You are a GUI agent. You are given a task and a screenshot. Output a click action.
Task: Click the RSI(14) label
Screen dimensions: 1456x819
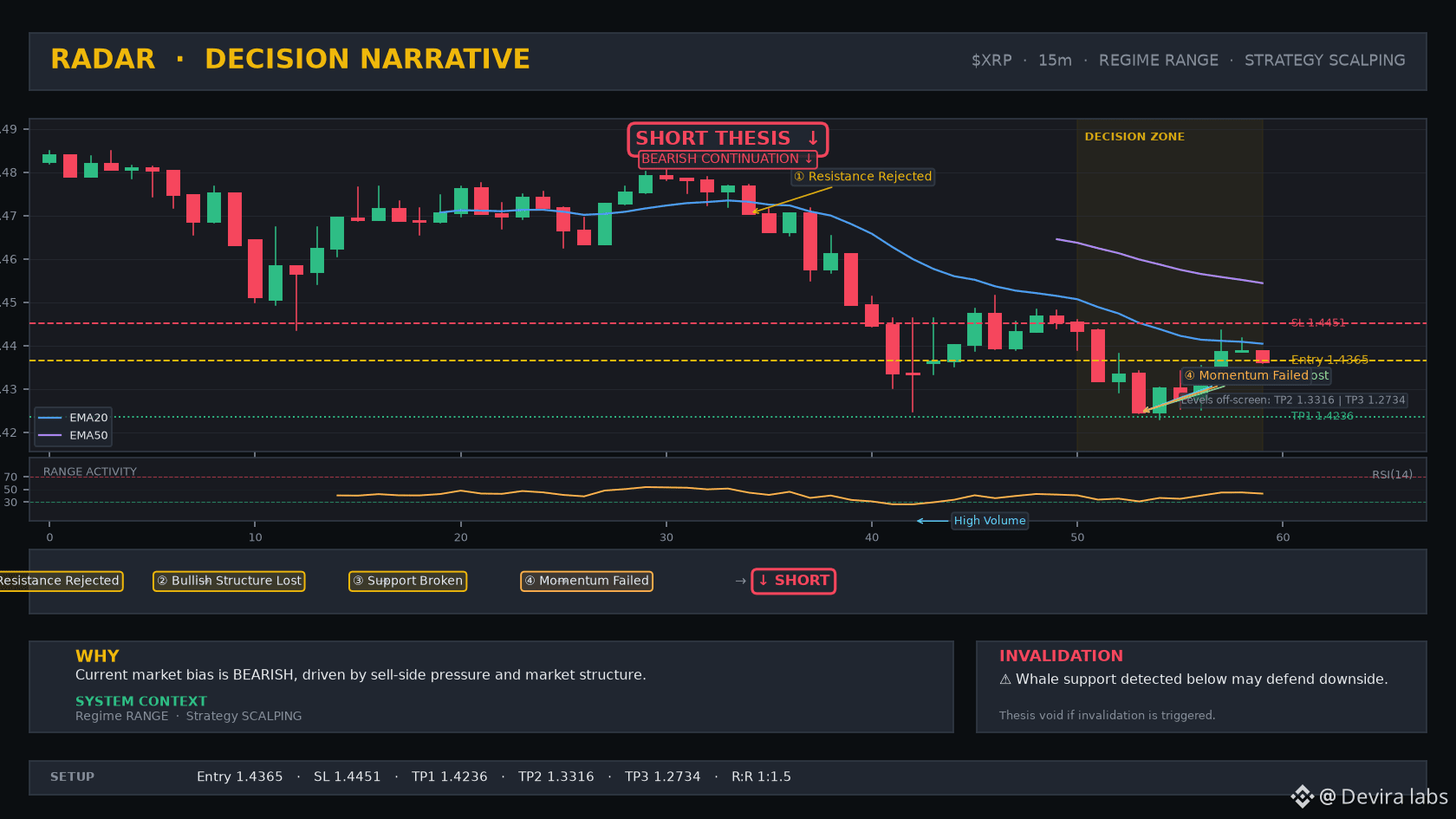1392,475
